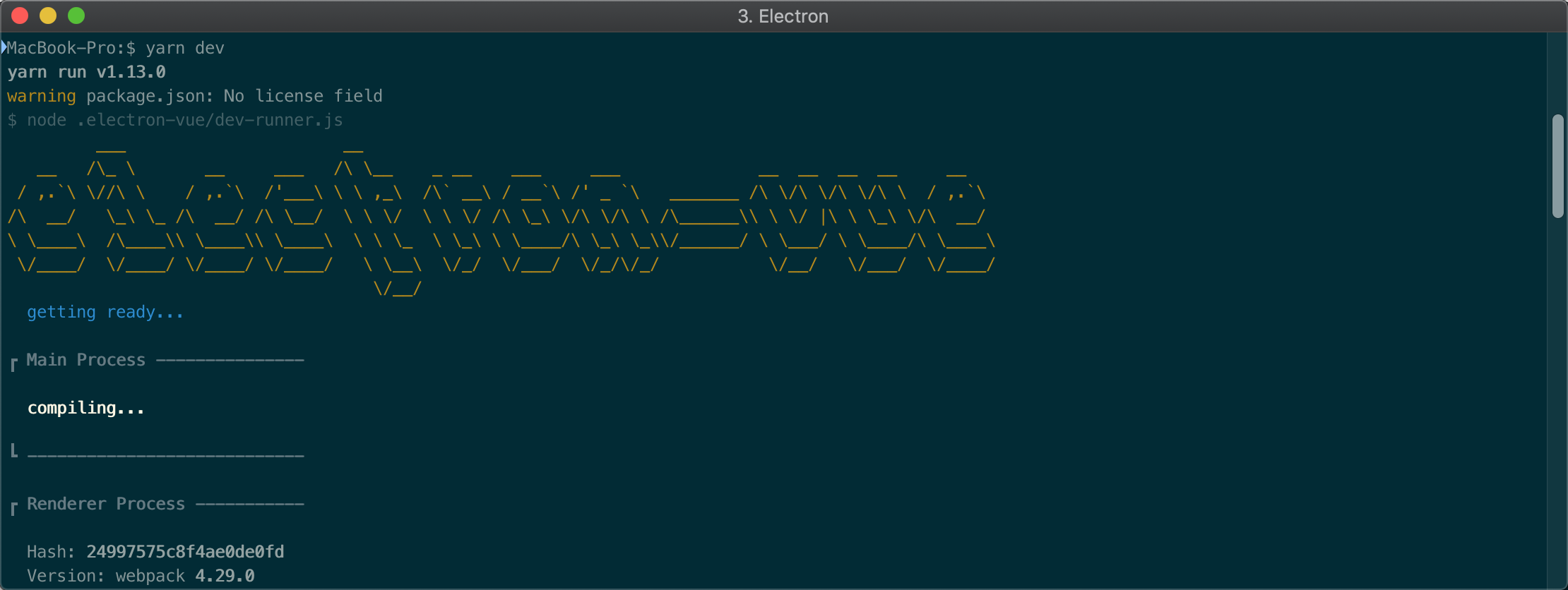Click the '3. Electron' window title
Viewport: 1568px width, 590px height.
[783, 16]
